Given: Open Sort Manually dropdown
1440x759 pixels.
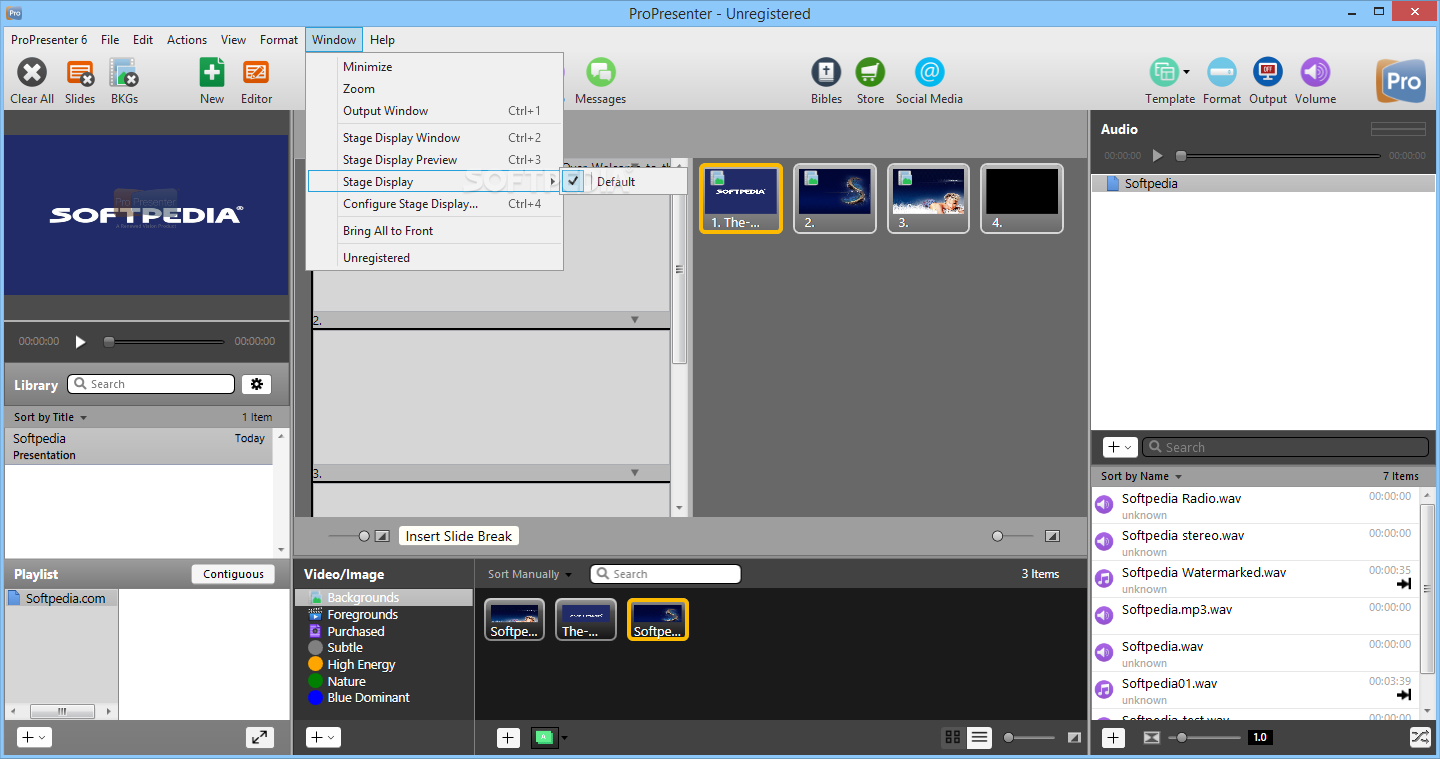Looking at the screenshot, I should [530, 574].
